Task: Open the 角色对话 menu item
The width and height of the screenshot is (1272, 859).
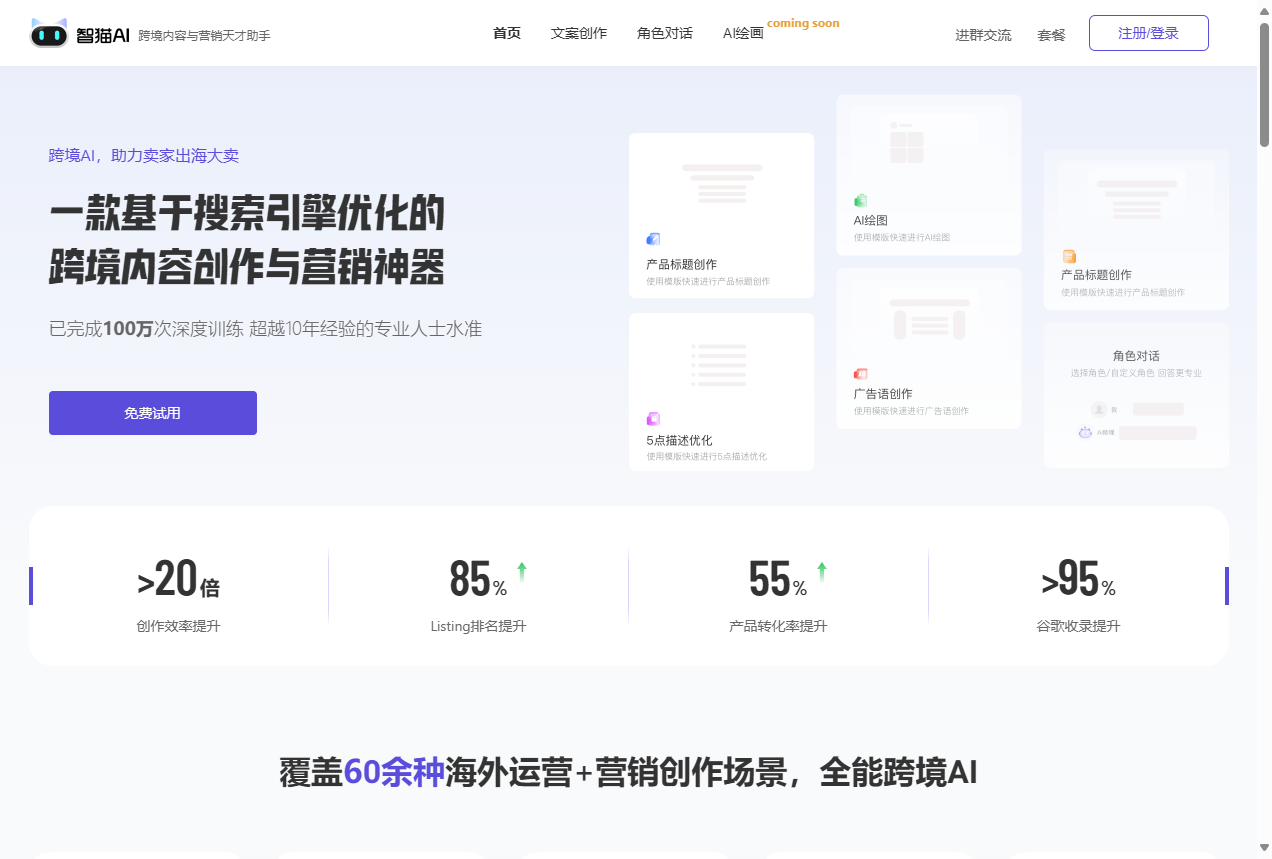Action: point(664,33)
